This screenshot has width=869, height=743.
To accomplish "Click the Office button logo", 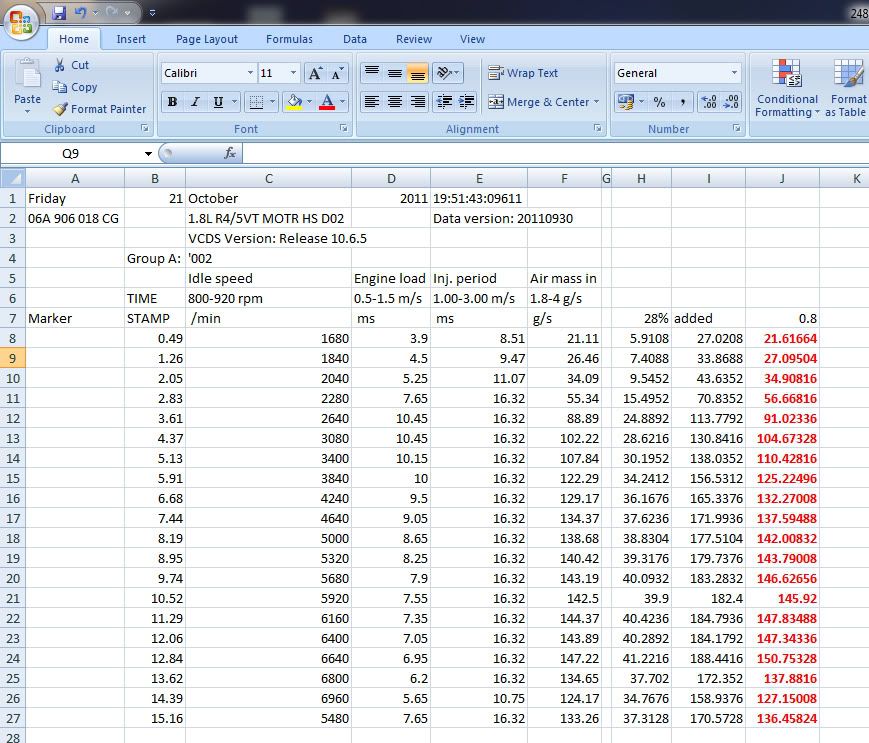I will point(21,22).
